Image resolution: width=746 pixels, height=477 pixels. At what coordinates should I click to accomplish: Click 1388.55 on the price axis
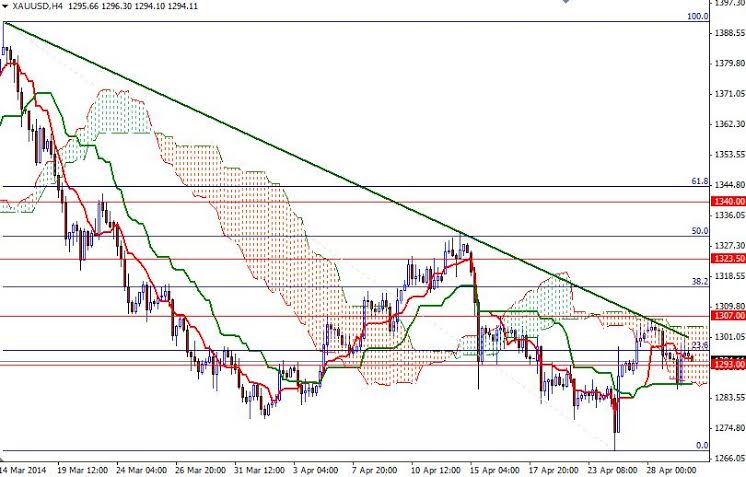(729, 33)
